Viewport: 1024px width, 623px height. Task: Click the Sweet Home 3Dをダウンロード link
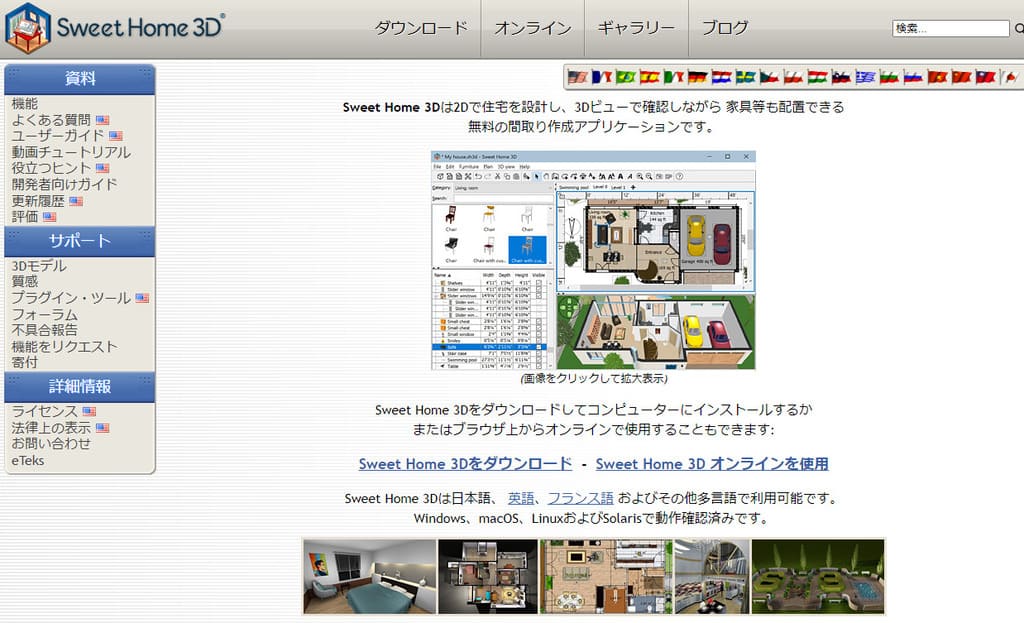465,464
